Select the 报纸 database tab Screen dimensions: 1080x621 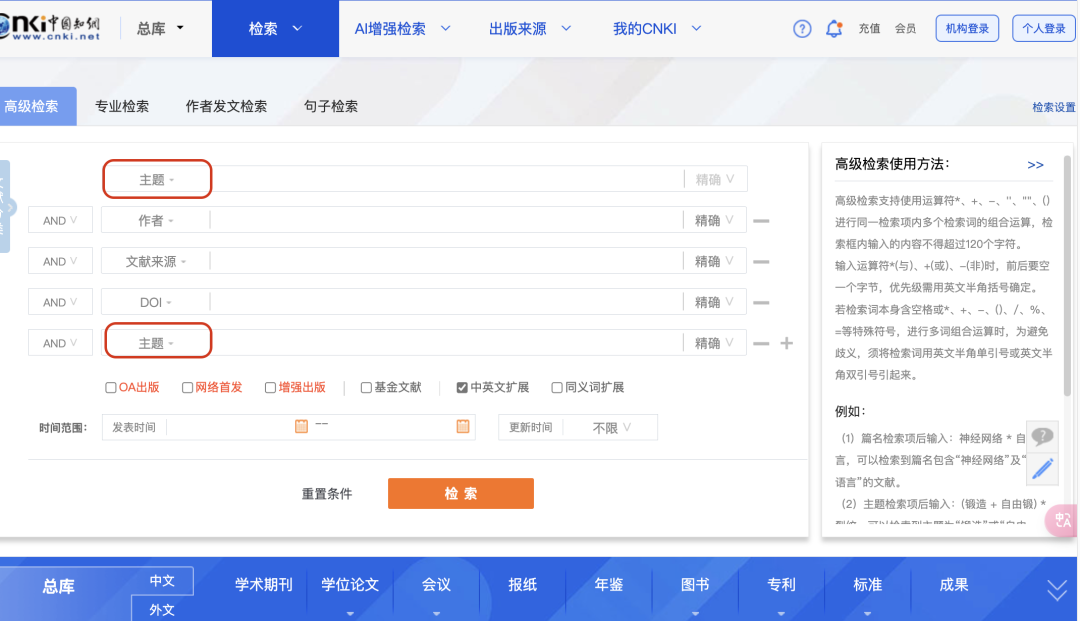pos(522,585)
